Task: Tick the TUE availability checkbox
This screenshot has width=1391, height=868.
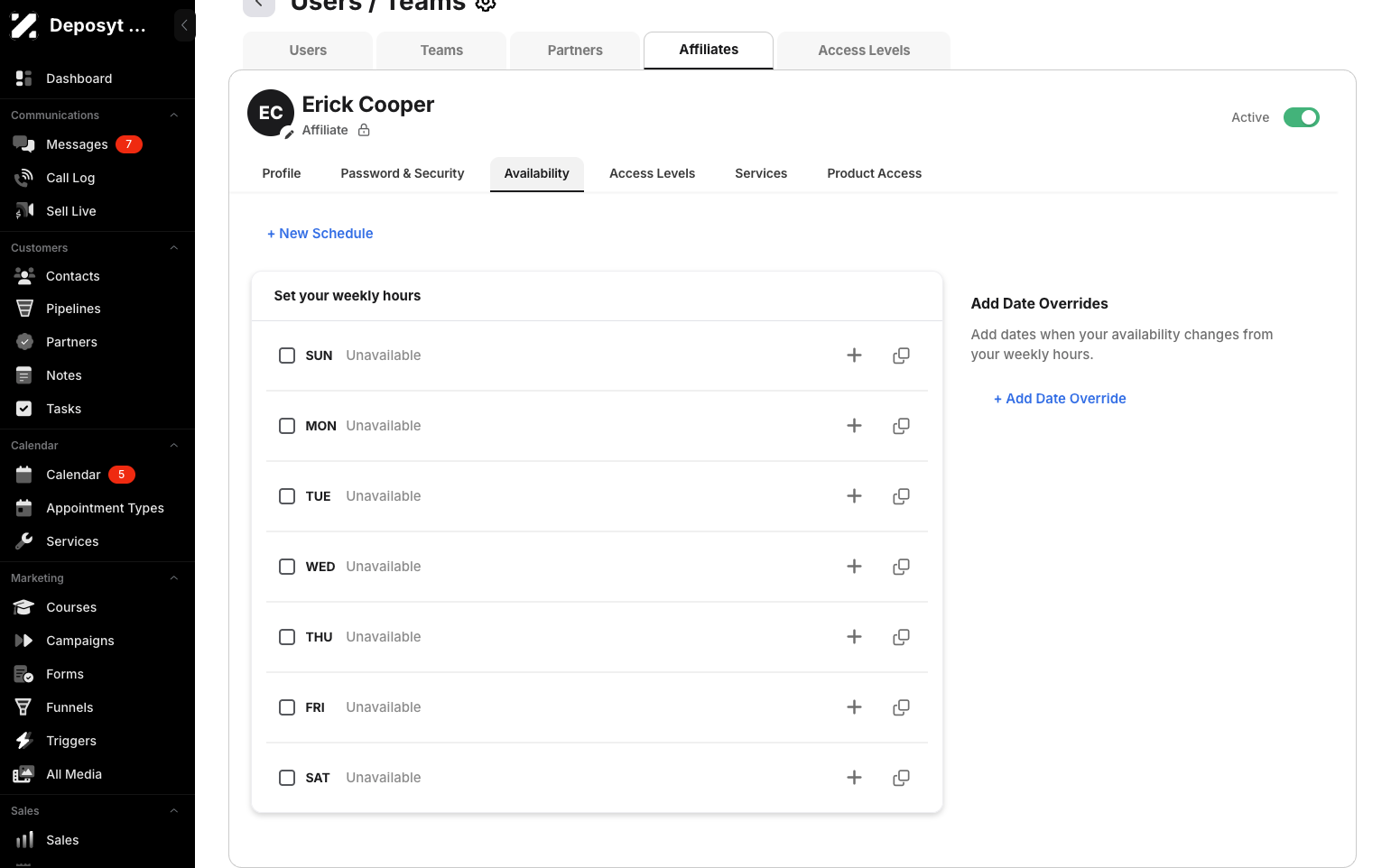Action: (287, 496)
